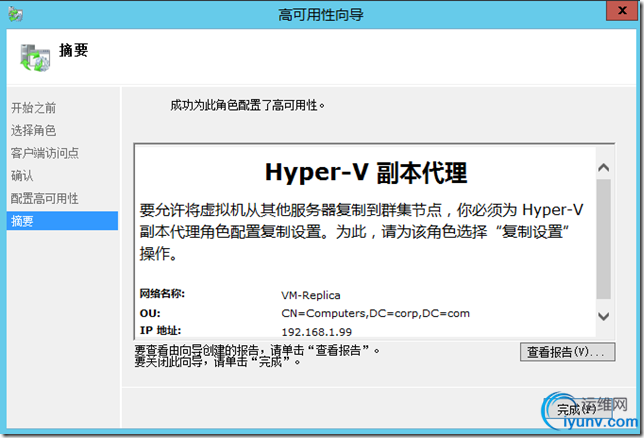Select the 开始之前 step
The width and height of the screenshot is (644, 438).
(33, 108)
